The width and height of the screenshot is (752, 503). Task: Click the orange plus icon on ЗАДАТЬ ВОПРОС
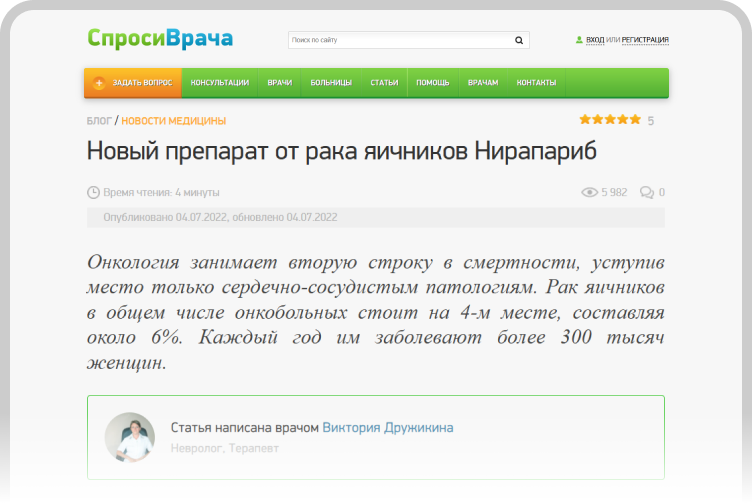[99, 83]
